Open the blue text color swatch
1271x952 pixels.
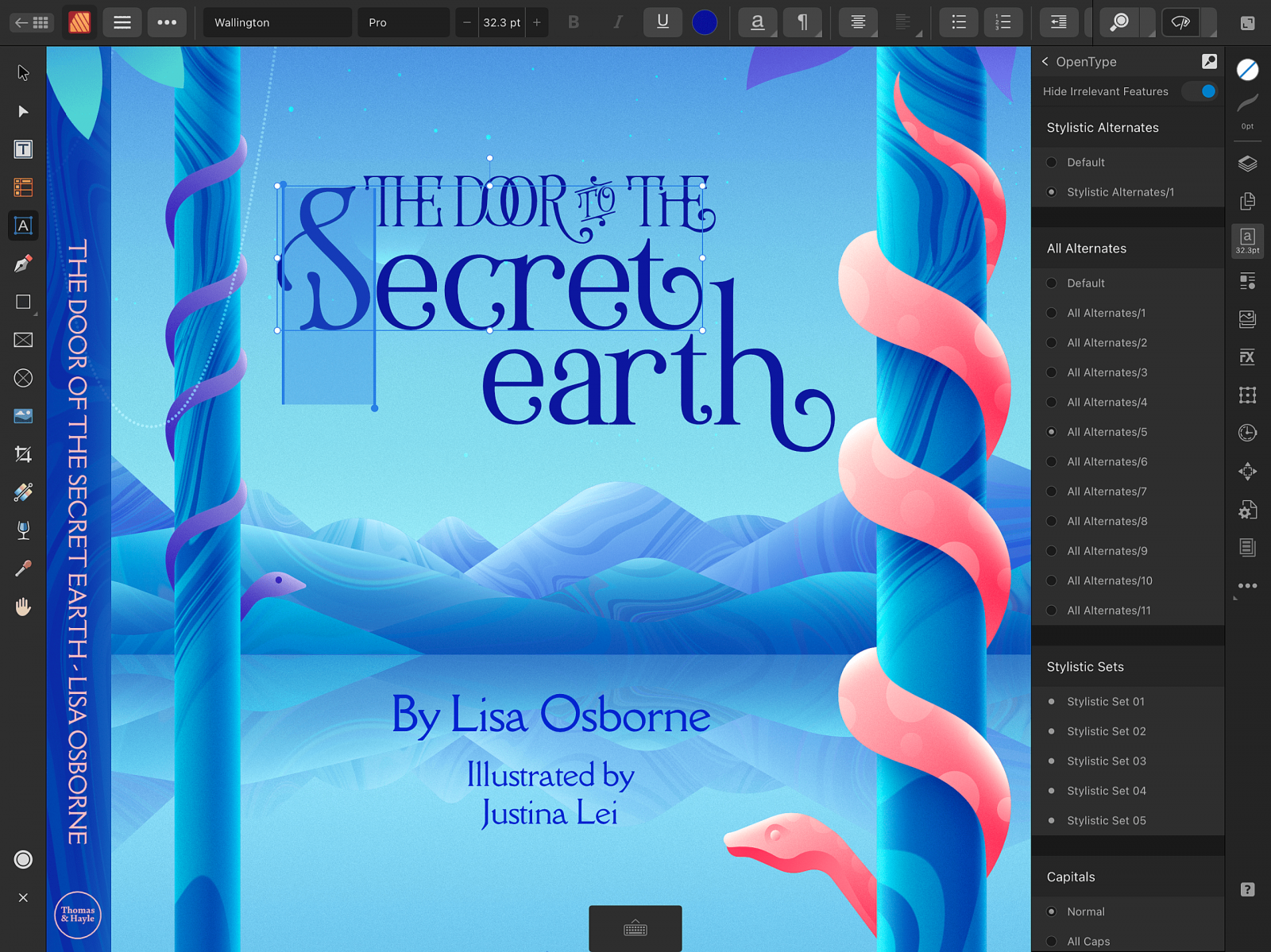click(x=705, y=22)
